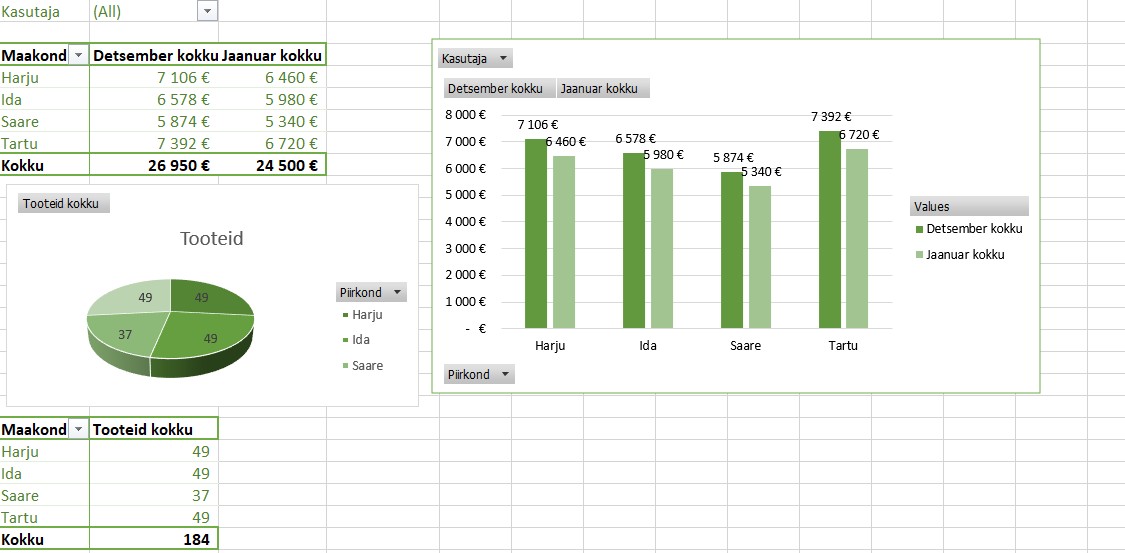Click the Jaanuar kokku chart field button
This screenshot has width=1125, height=553.
pyautogui.click(x=601, y=89)
